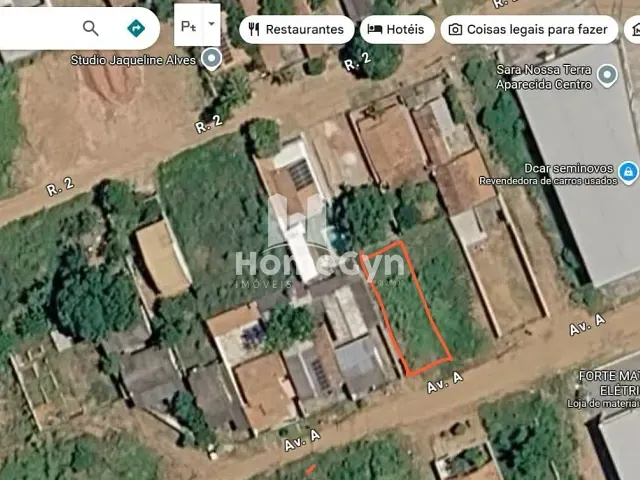Filter map by Restaurantes

[297, 29]
